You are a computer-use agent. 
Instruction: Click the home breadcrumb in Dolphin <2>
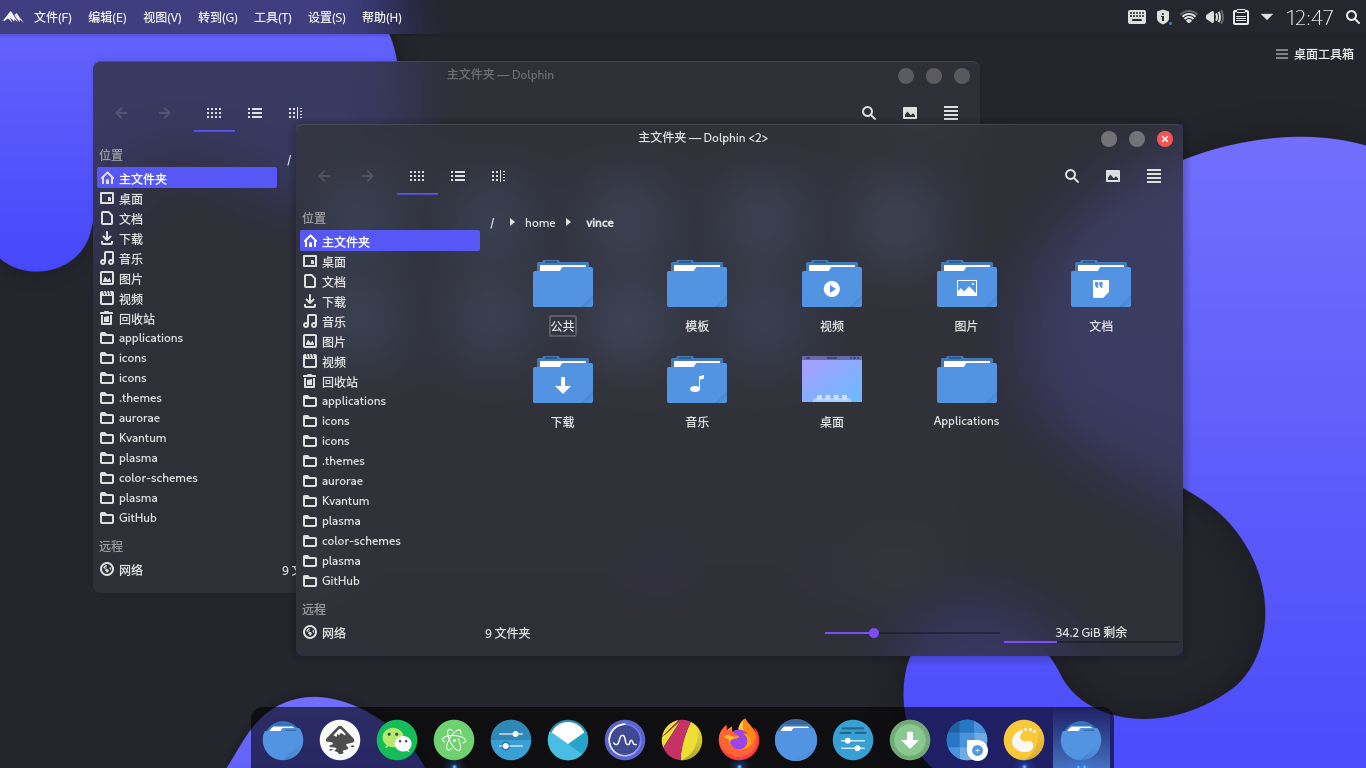point(540,223)
